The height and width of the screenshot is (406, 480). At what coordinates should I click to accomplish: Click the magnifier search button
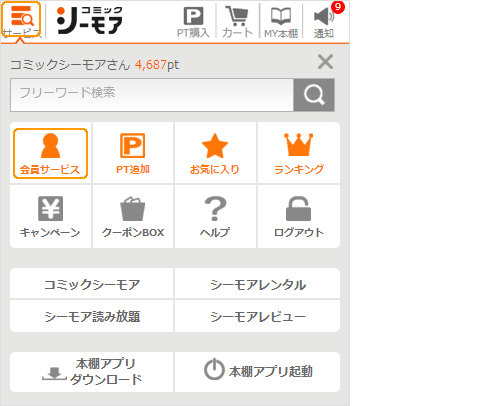[314, 95]
